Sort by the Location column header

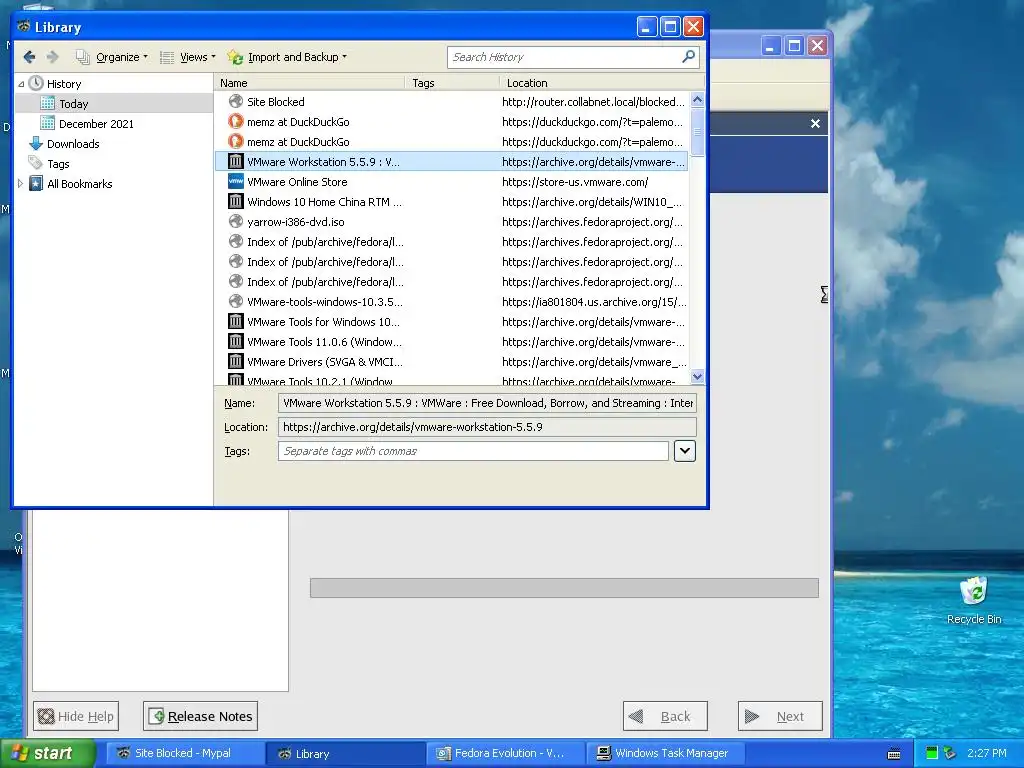(601, 83)
